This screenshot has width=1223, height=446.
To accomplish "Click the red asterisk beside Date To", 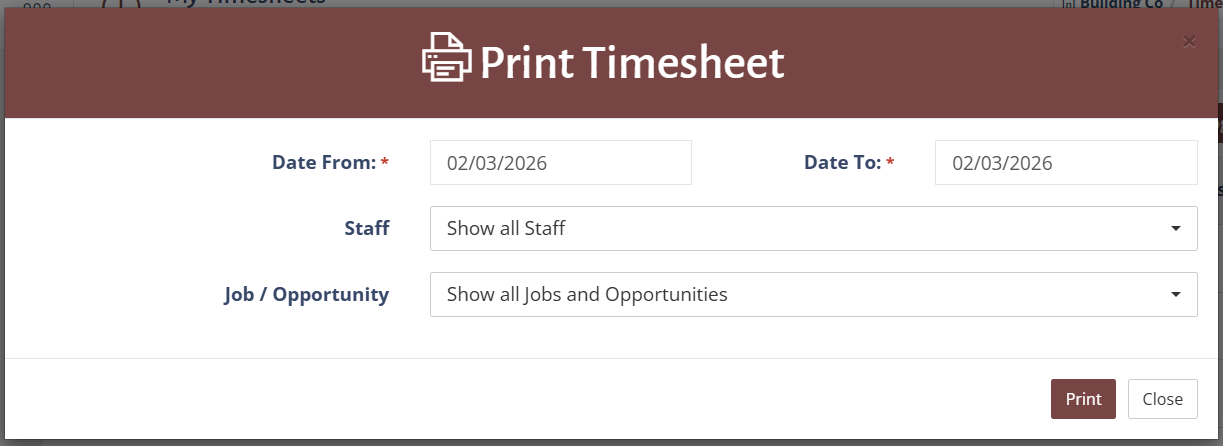I will (890, 162).
